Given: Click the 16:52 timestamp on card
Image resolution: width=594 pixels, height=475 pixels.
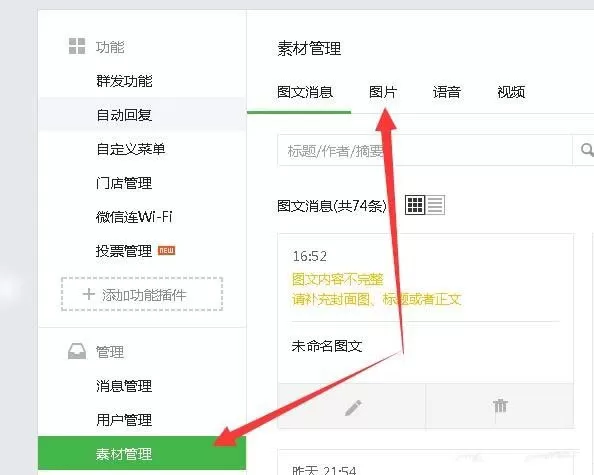Looking at the screenshot, I should pyautogui.click(x=310, y=256).
